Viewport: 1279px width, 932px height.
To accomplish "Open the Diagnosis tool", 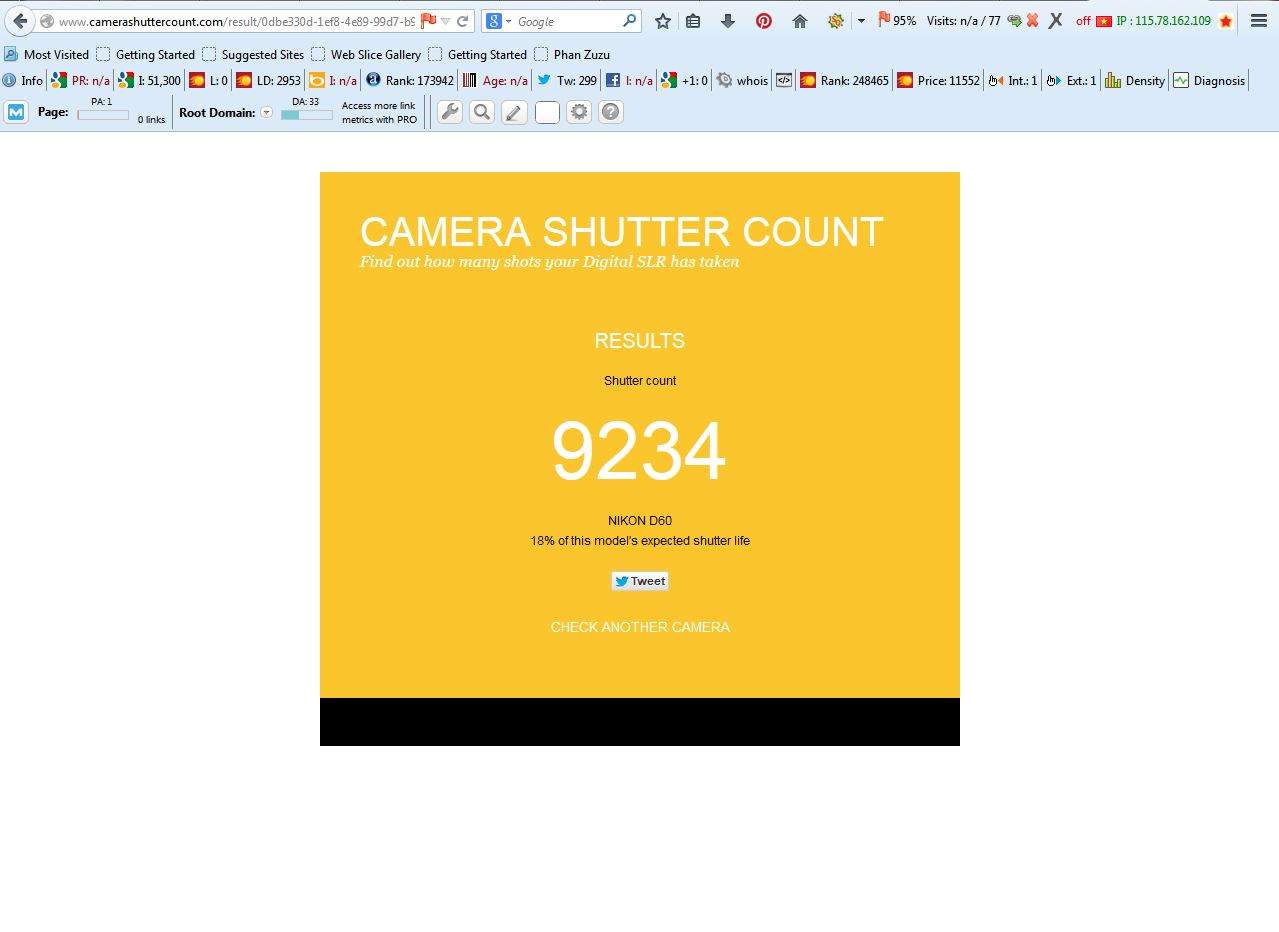I will pos(1209,81).
